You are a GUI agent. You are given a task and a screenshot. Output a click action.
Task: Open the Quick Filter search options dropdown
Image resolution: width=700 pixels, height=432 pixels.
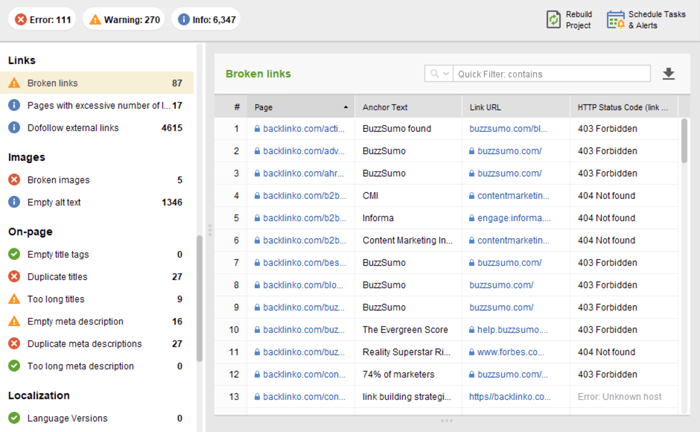[439, 74]
